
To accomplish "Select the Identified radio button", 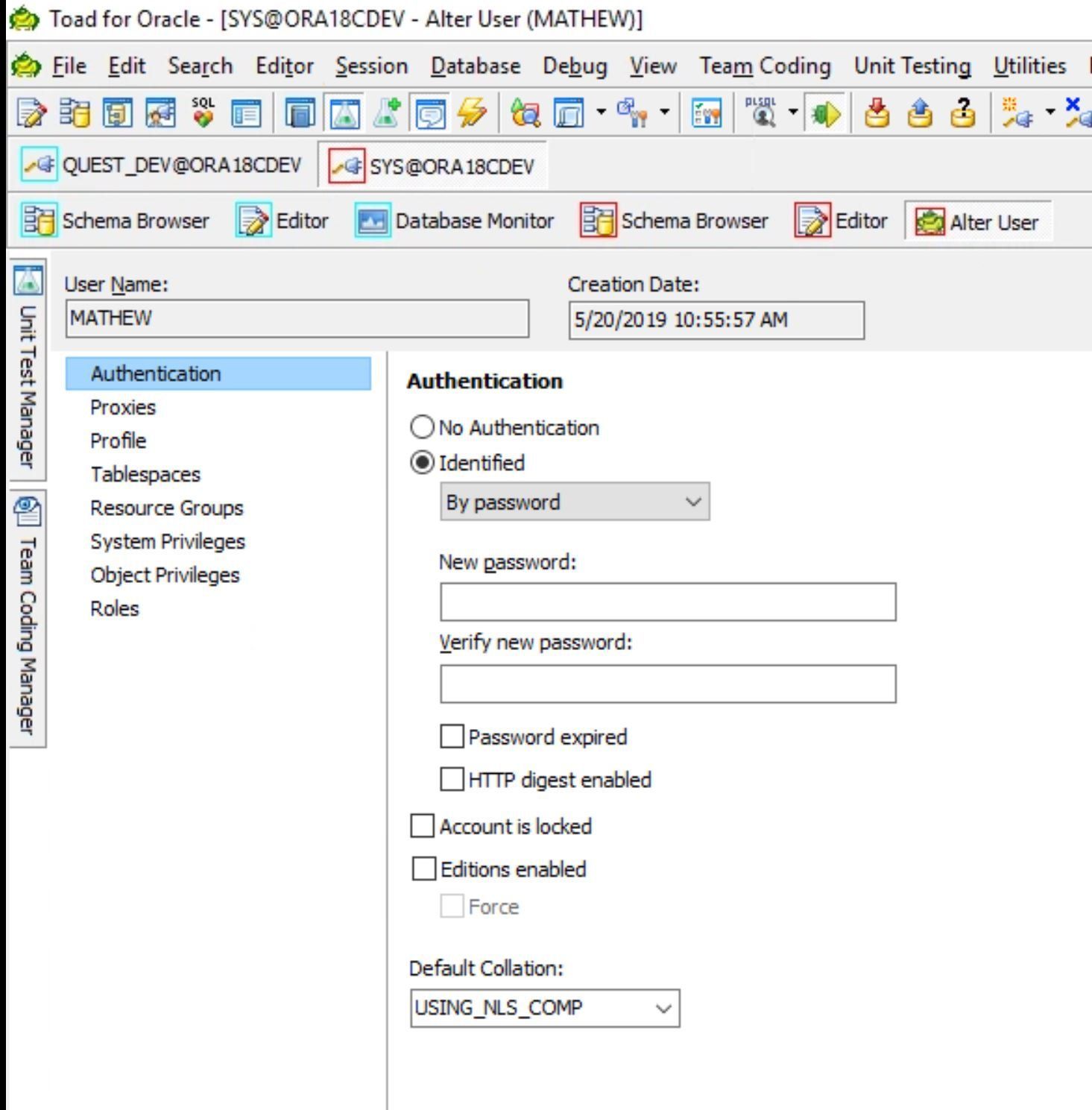I will tap(422, 463).
